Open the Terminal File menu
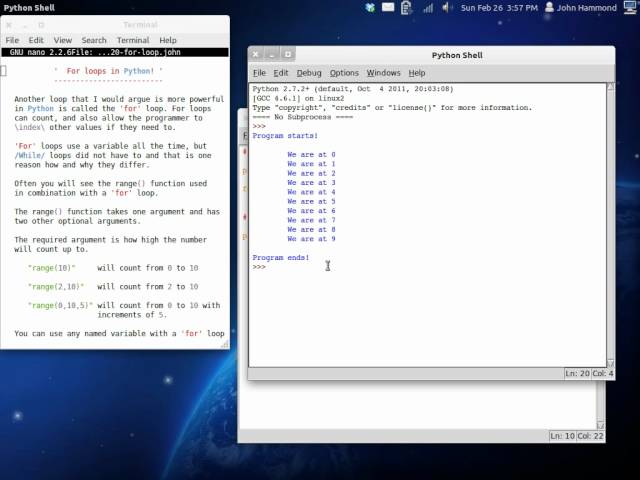The width and height of the screenshot is (640, 480). click(x=12, y=40)
